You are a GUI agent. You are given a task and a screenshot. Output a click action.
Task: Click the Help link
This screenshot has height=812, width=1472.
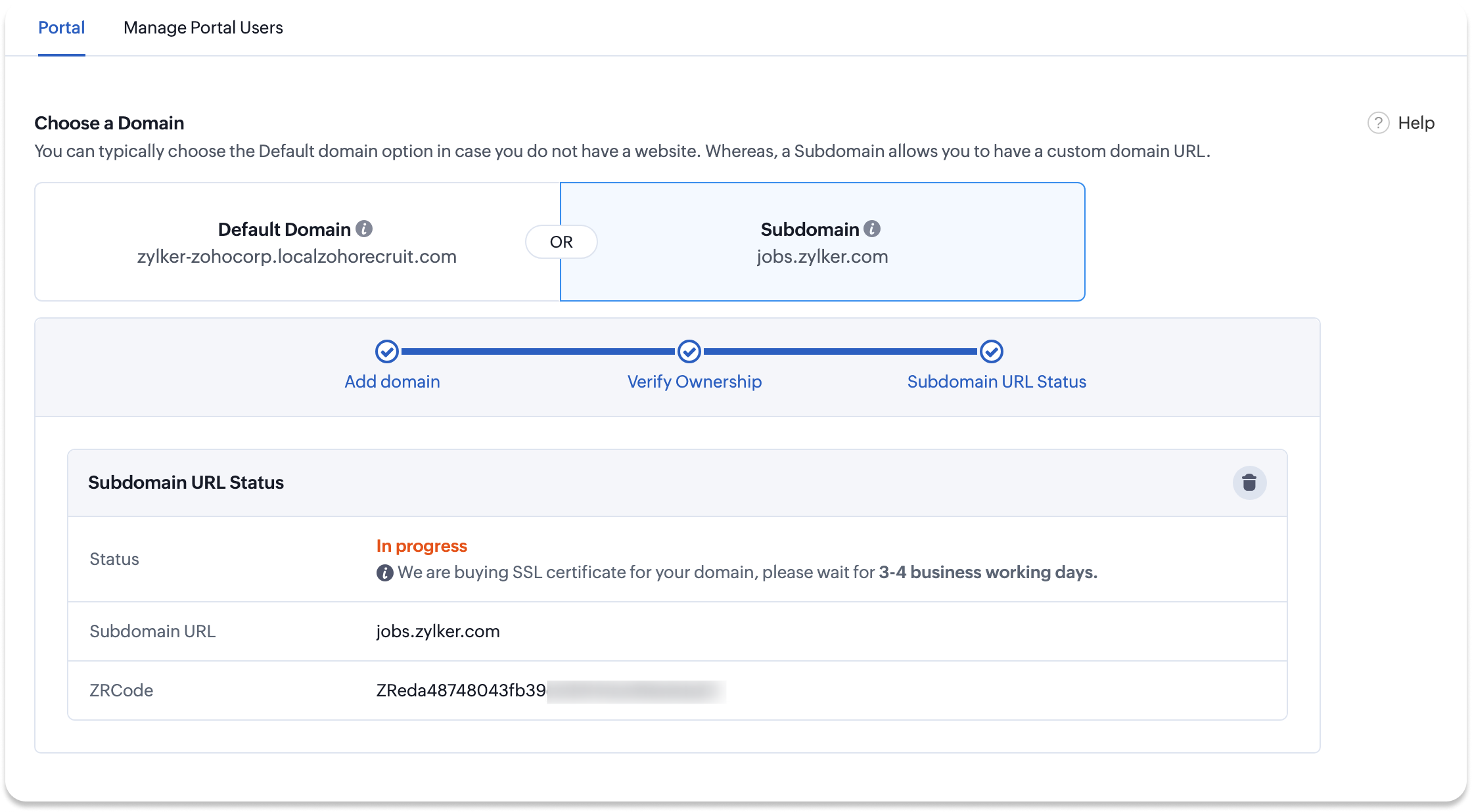[x=1415, y=123]
